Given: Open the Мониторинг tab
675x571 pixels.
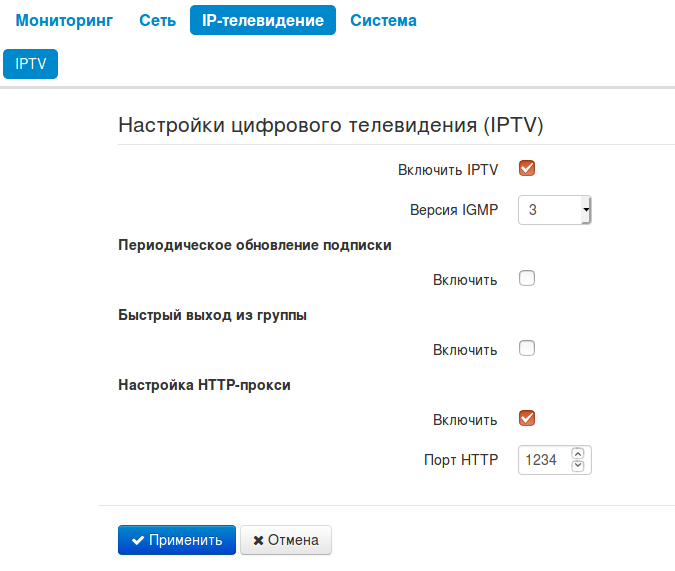Looking at the screenshot, I should (65, 20).
